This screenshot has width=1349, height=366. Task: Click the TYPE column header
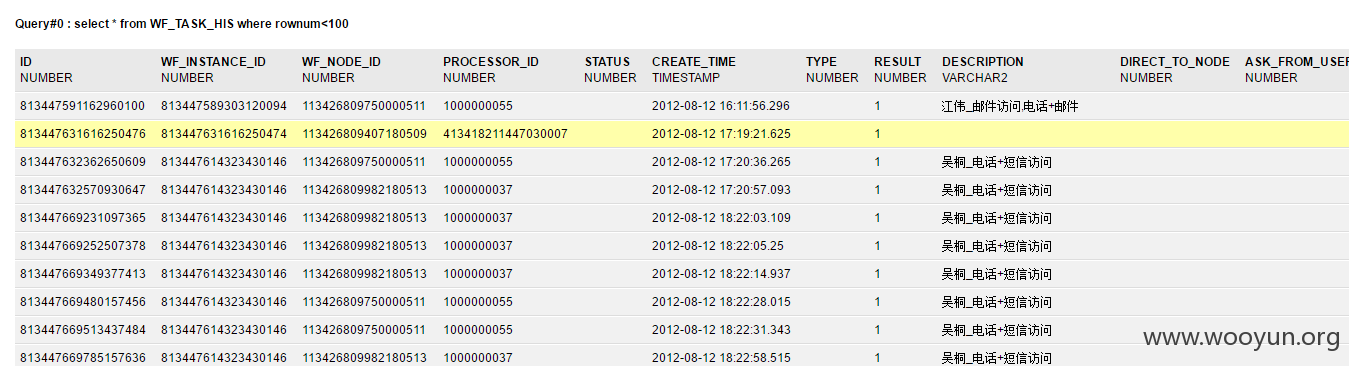[x=821, y=62]
